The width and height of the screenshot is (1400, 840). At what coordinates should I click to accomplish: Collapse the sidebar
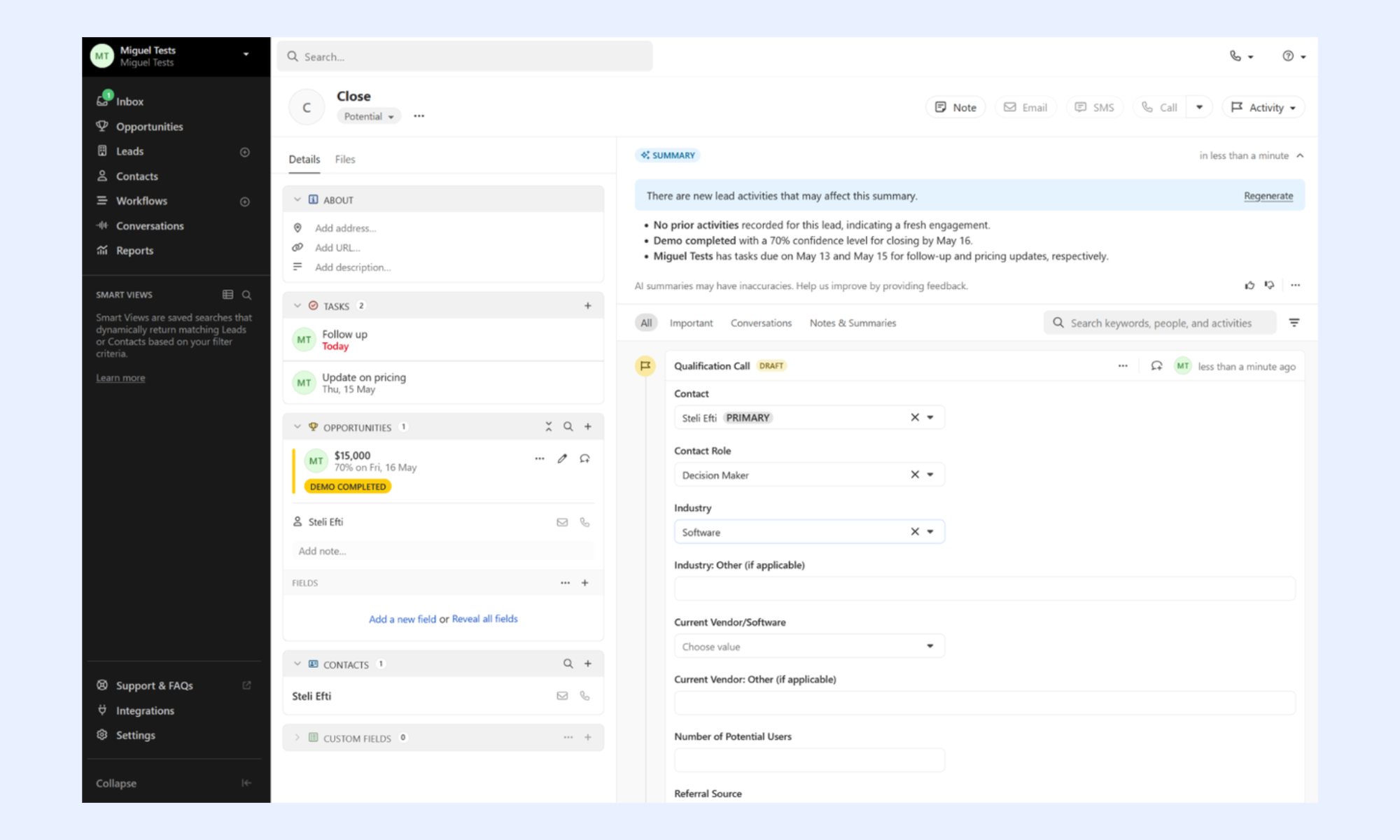coord(174,783)
